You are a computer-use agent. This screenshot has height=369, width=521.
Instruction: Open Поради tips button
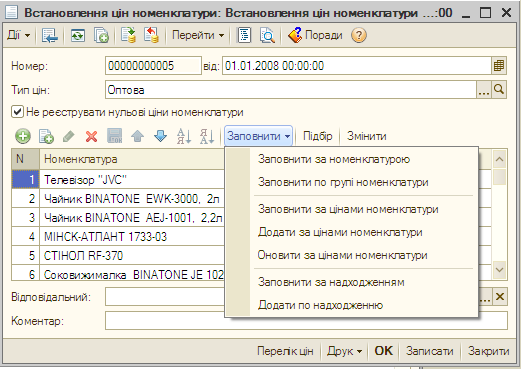pyautogui.click(x=315, y=35)
